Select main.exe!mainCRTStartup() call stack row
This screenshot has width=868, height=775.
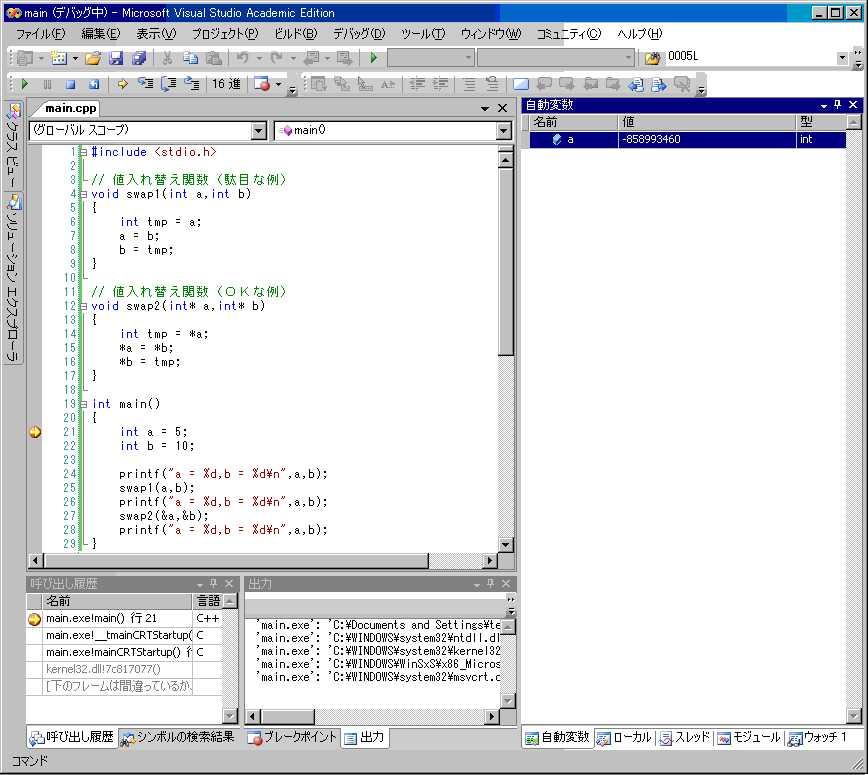[x=124, y=653]
